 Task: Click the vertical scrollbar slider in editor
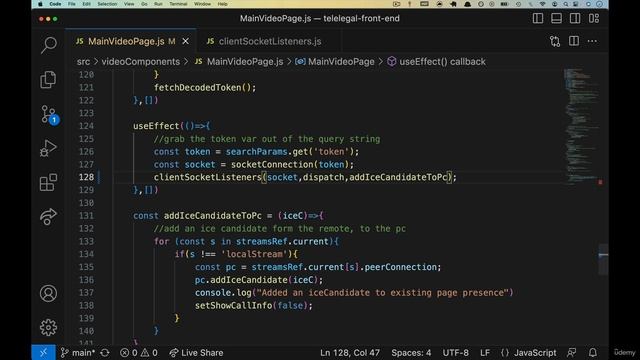(603, 259)
